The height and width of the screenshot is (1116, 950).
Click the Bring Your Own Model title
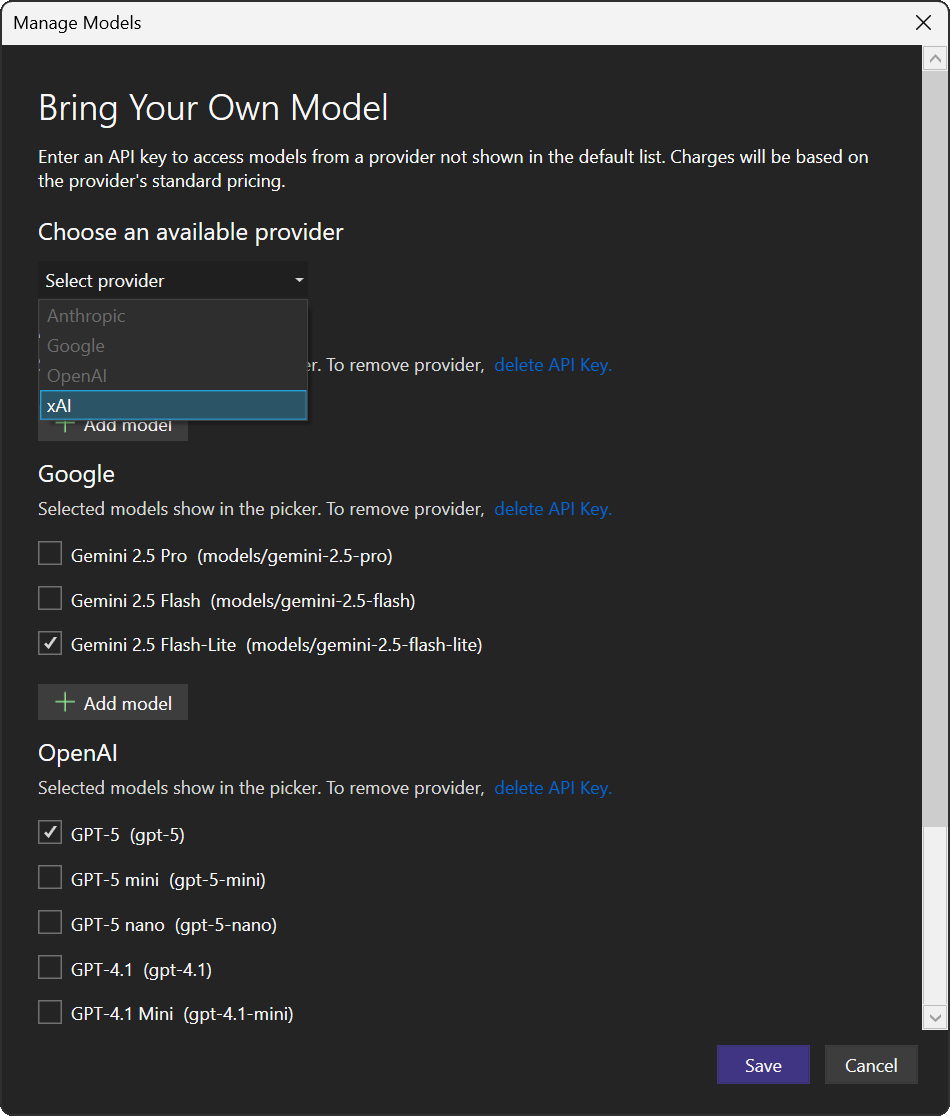click(x=213, y=108)
